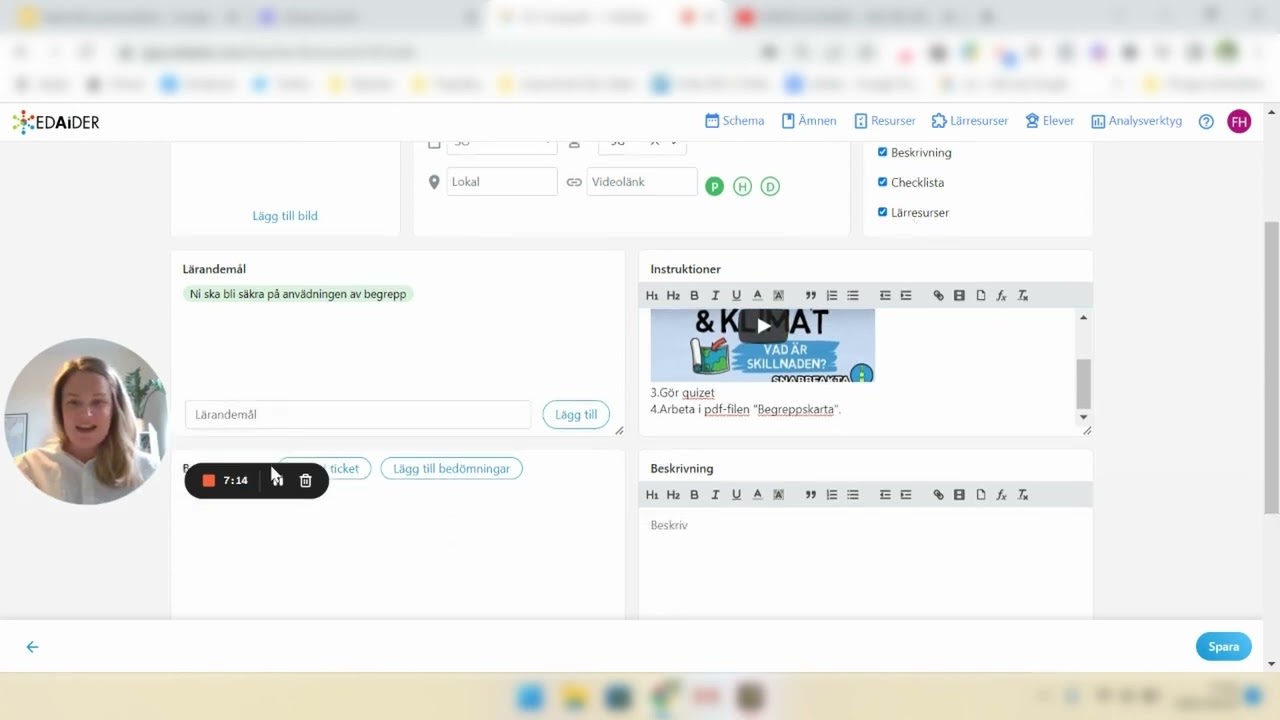This screenshot has height=720, width=1280.
Task: Click Lägg till bedömningar button
Action: coord(452,468)
